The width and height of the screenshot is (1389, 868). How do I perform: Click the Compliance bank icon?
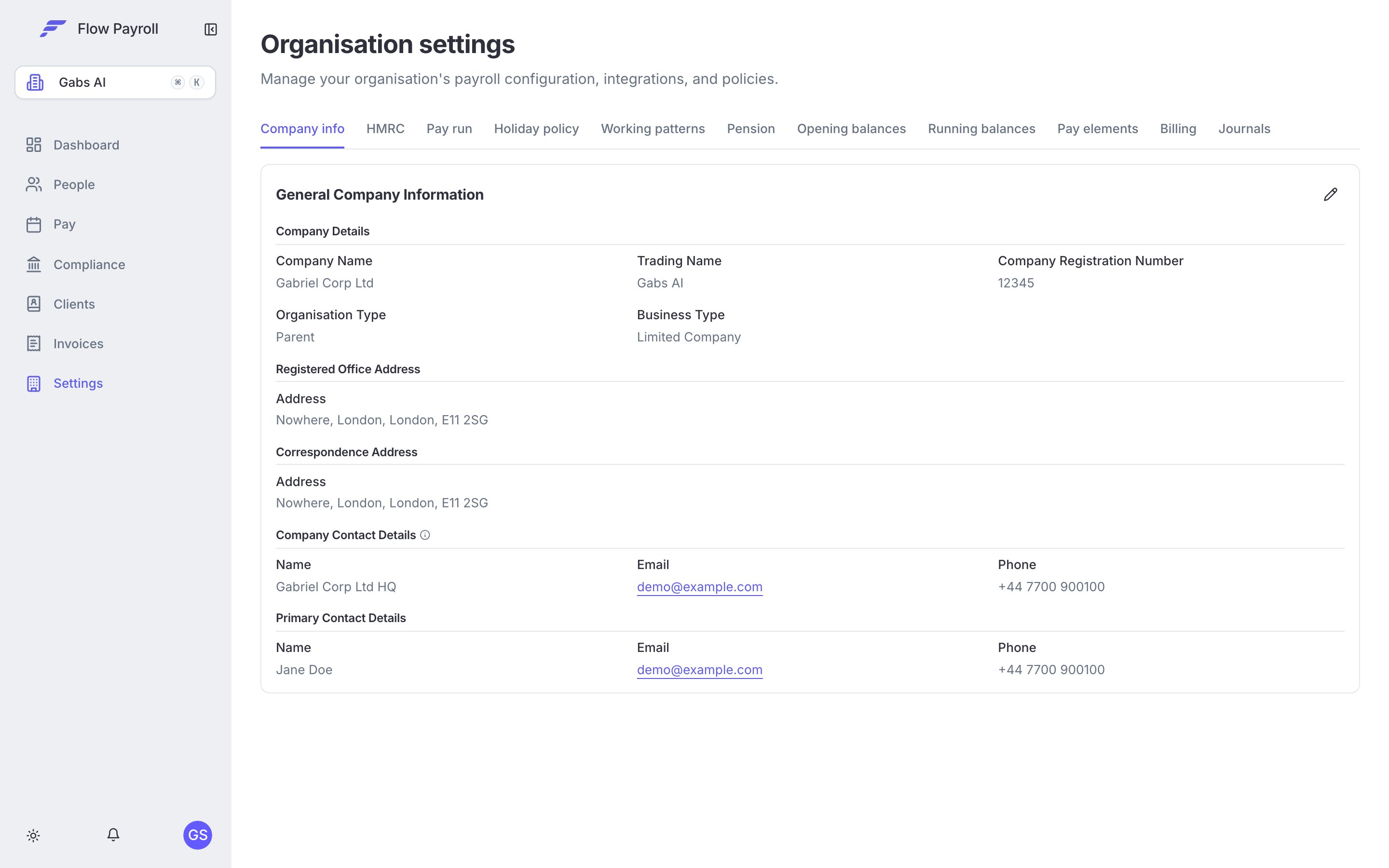[34, 264]
